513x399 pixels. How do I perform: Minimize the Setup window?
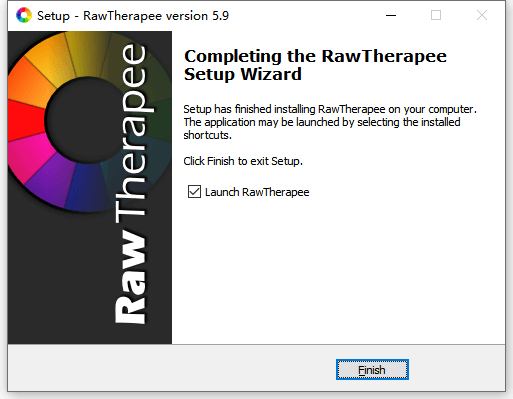[391, 15]
